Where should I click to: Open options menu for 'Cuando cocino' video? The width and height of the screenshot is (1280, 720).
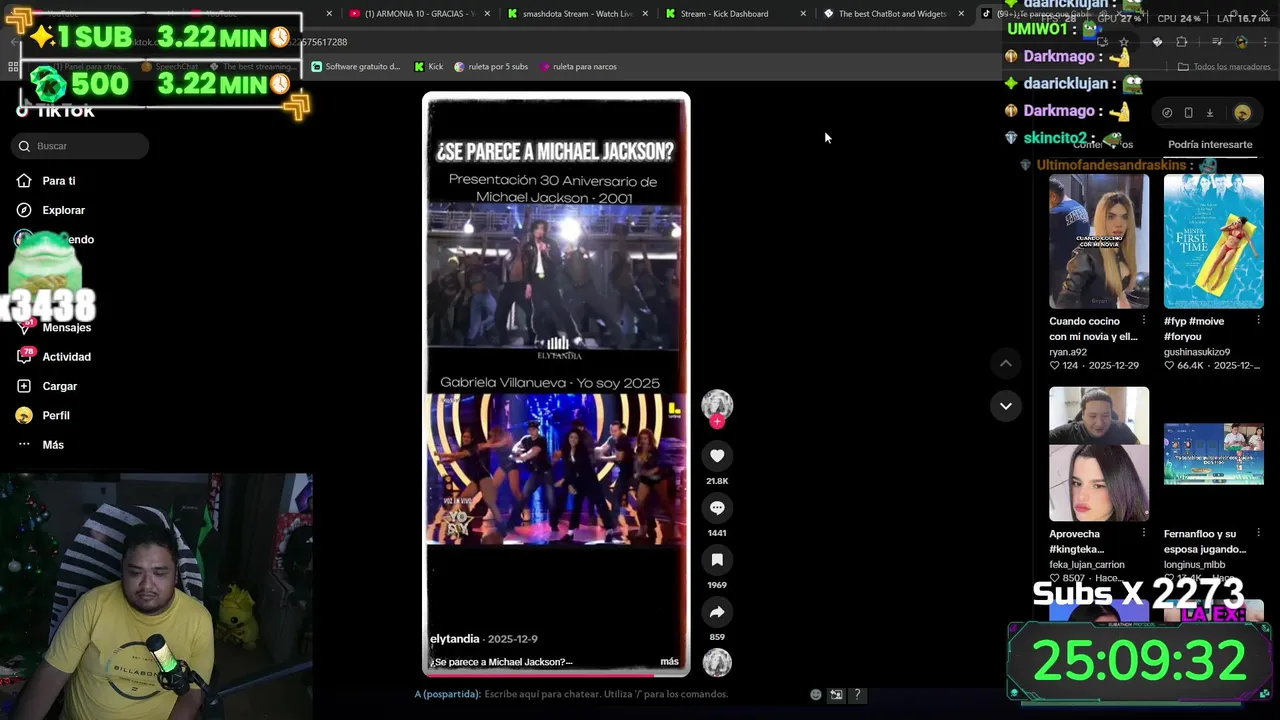pos(1144,321)
